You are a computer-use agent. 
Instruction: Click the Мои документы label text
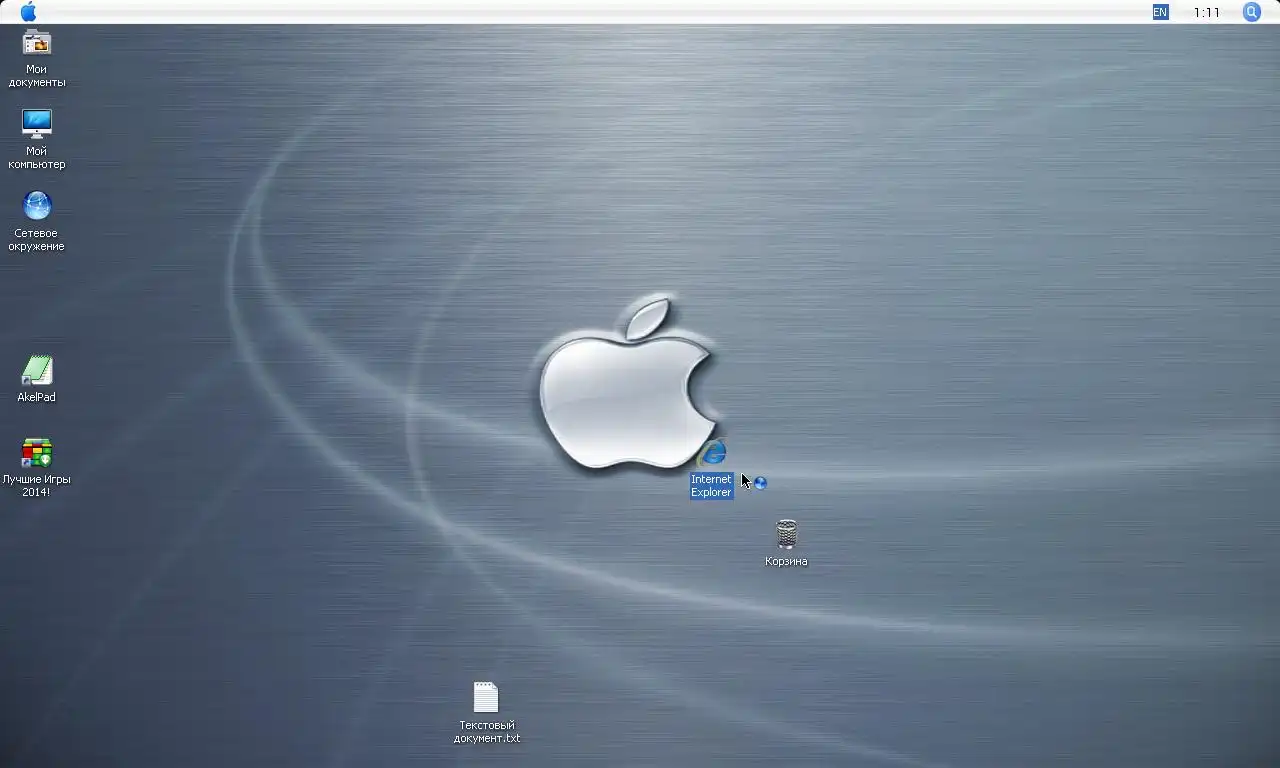click(37, 76)
